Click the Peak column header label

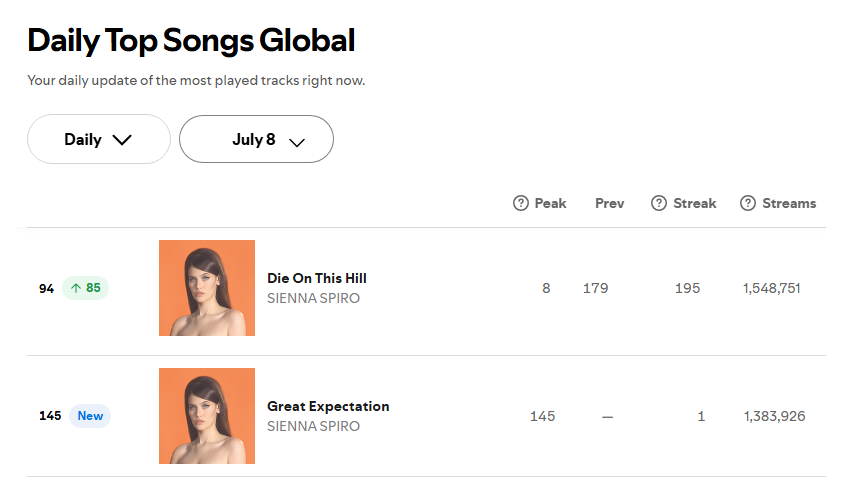[550, 203]
